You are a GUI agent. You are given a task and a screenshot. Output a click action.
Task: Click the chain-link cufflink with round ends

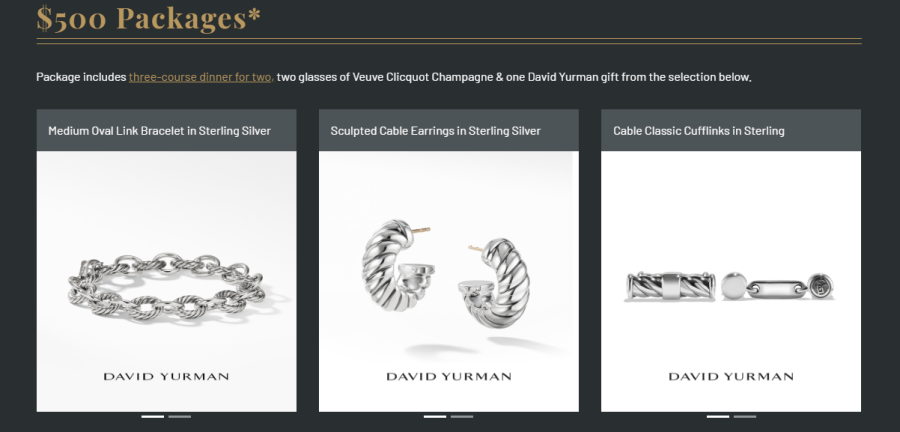(x=778, y=286)
